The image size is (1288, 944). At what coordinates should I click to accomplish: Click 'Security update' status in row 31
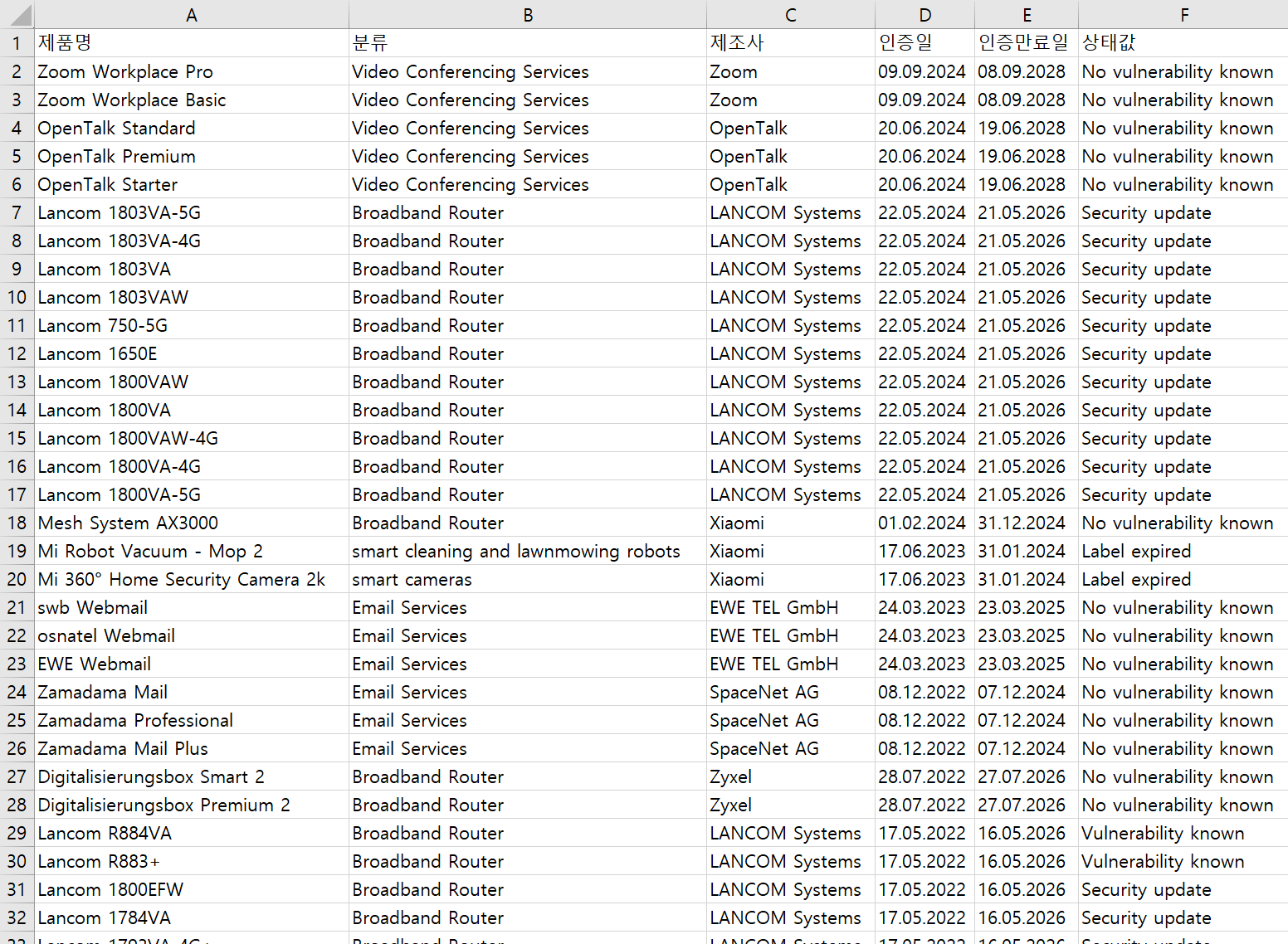tap(1183, 889)
